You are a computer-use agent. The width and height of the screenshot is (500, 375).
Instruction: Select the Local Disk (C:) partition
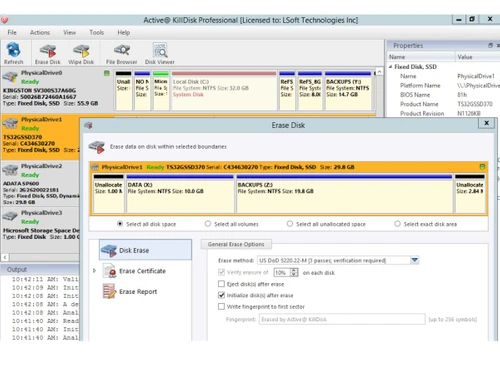(224, 90)
